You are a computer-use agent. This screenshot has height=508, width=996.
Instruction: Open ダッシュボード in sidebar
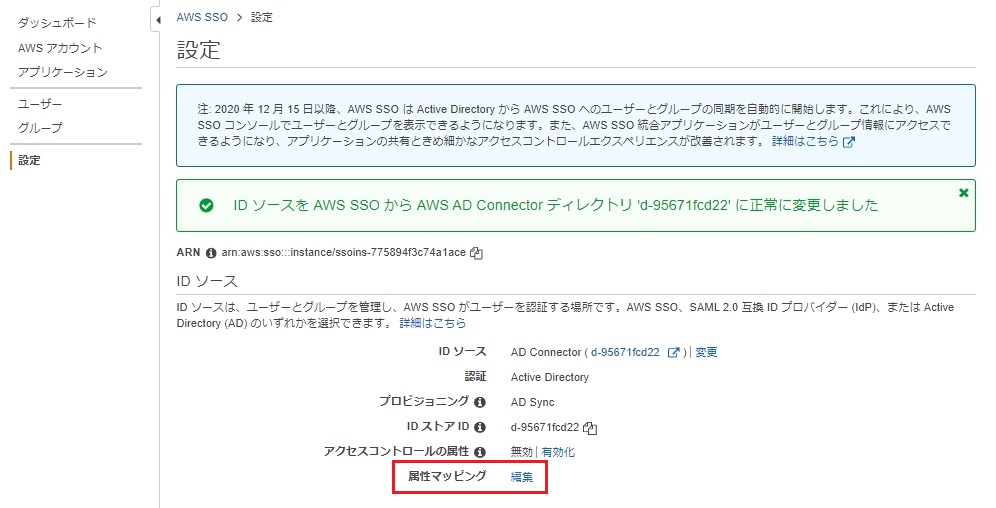click(57, 23)
